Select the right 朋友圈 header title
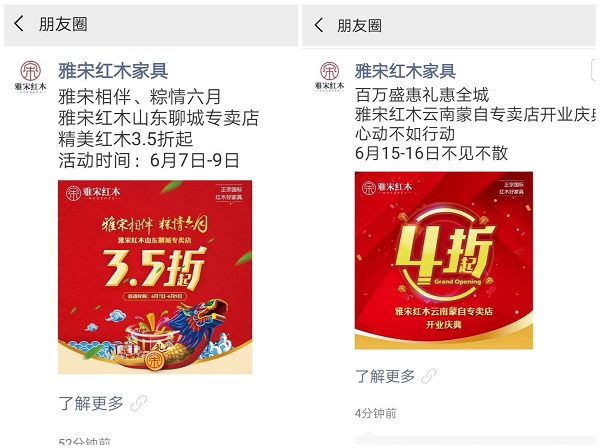 coord(359,26)
